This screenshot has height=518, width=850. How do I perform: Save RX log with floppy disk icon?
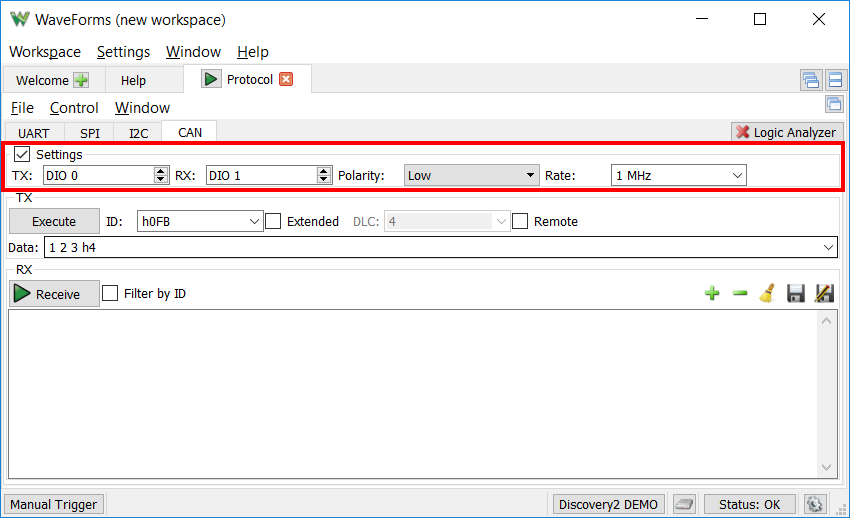coord(796,294)
